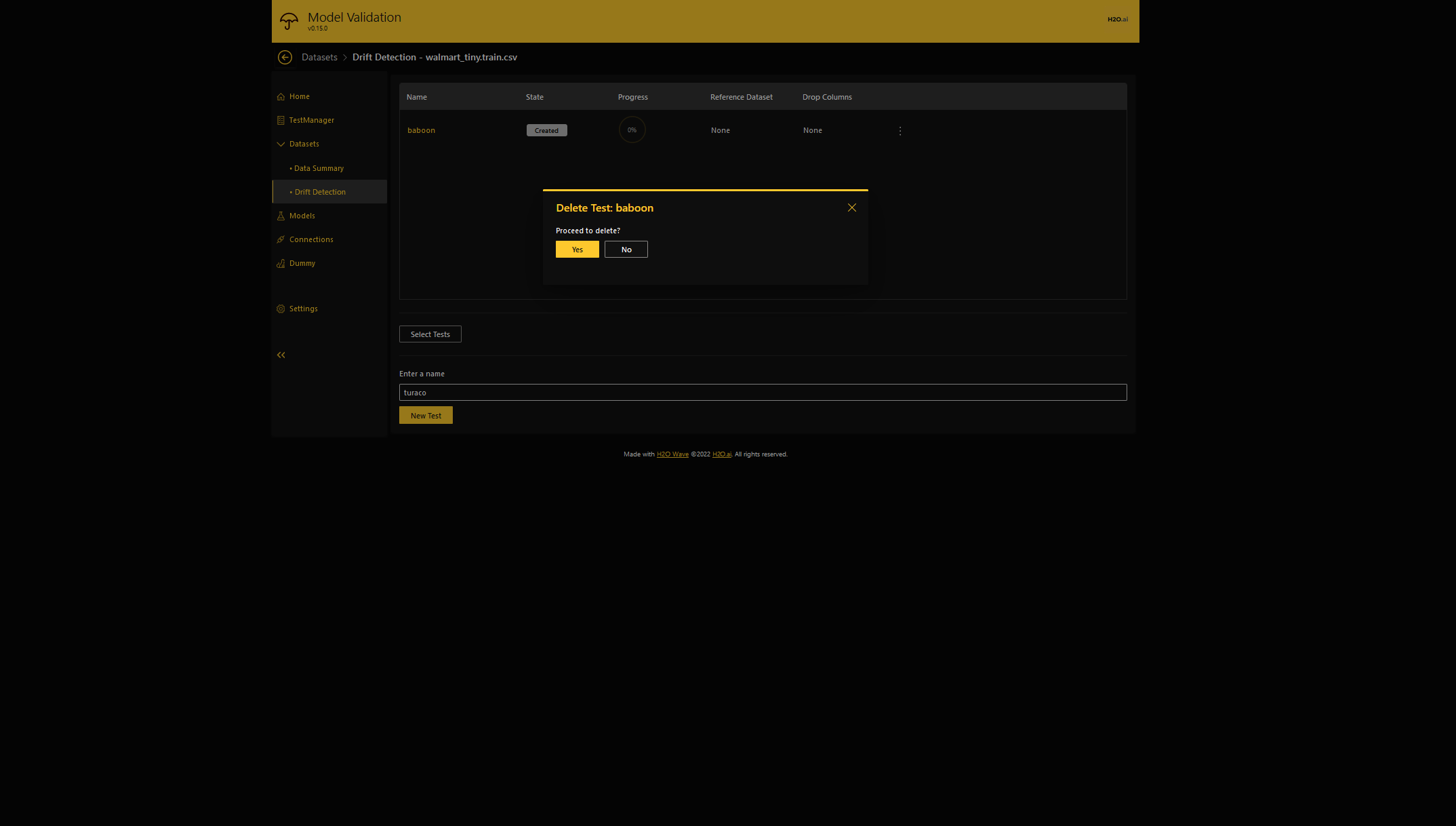Click the Models flask icon
The height and width of the screenshot is (826, 1456).
(281, 216)
